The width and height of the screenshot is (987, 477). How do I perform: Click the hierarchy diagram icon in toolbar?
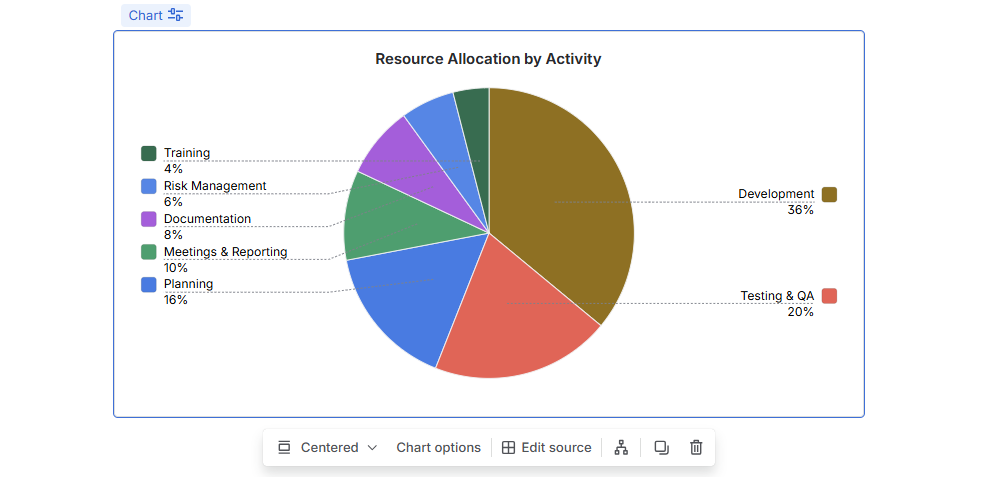tap(621, 448)
